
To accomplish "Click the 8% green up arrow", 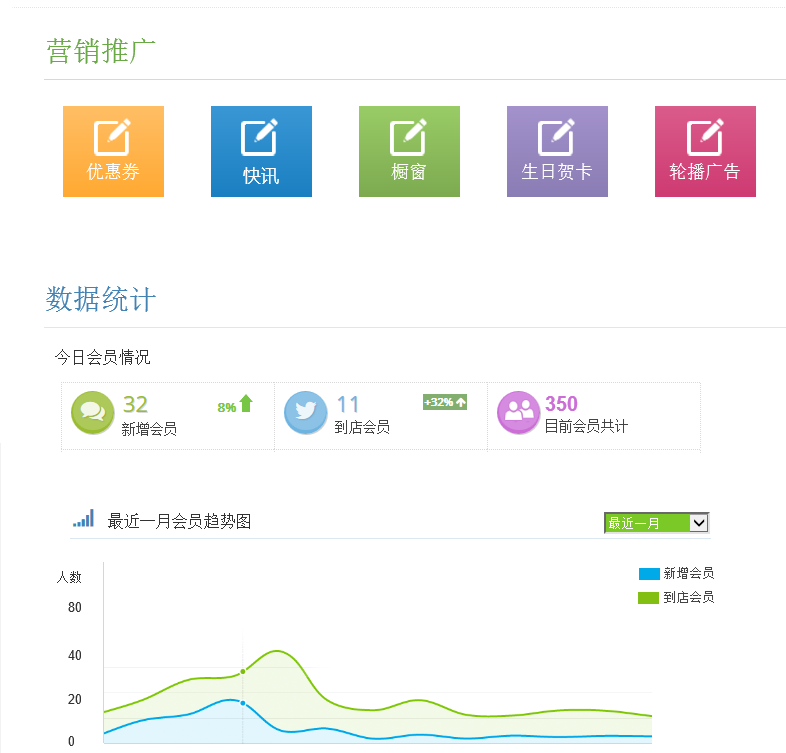I will (246, 404).
